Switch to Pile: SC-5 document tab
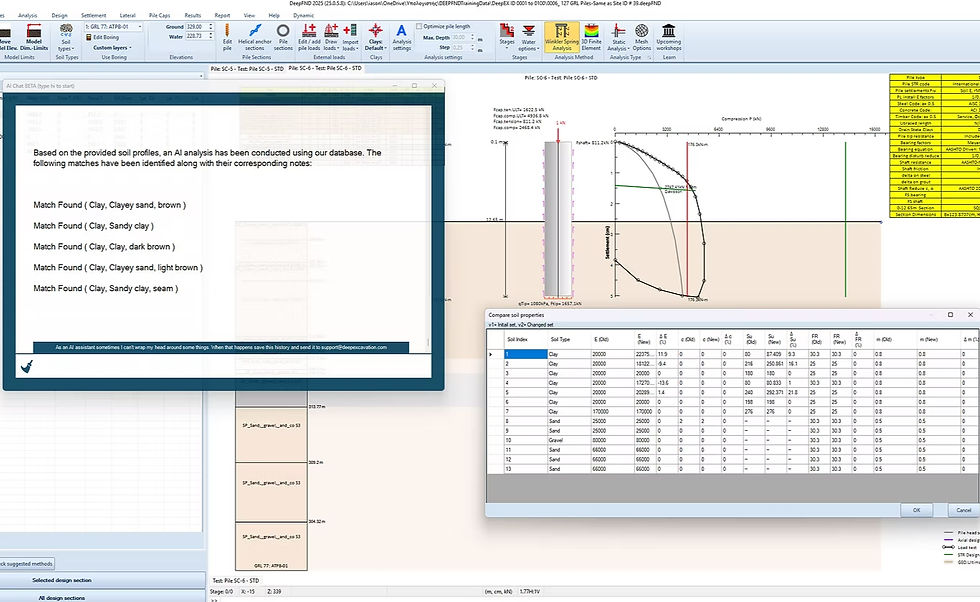 tap(246, 68)
